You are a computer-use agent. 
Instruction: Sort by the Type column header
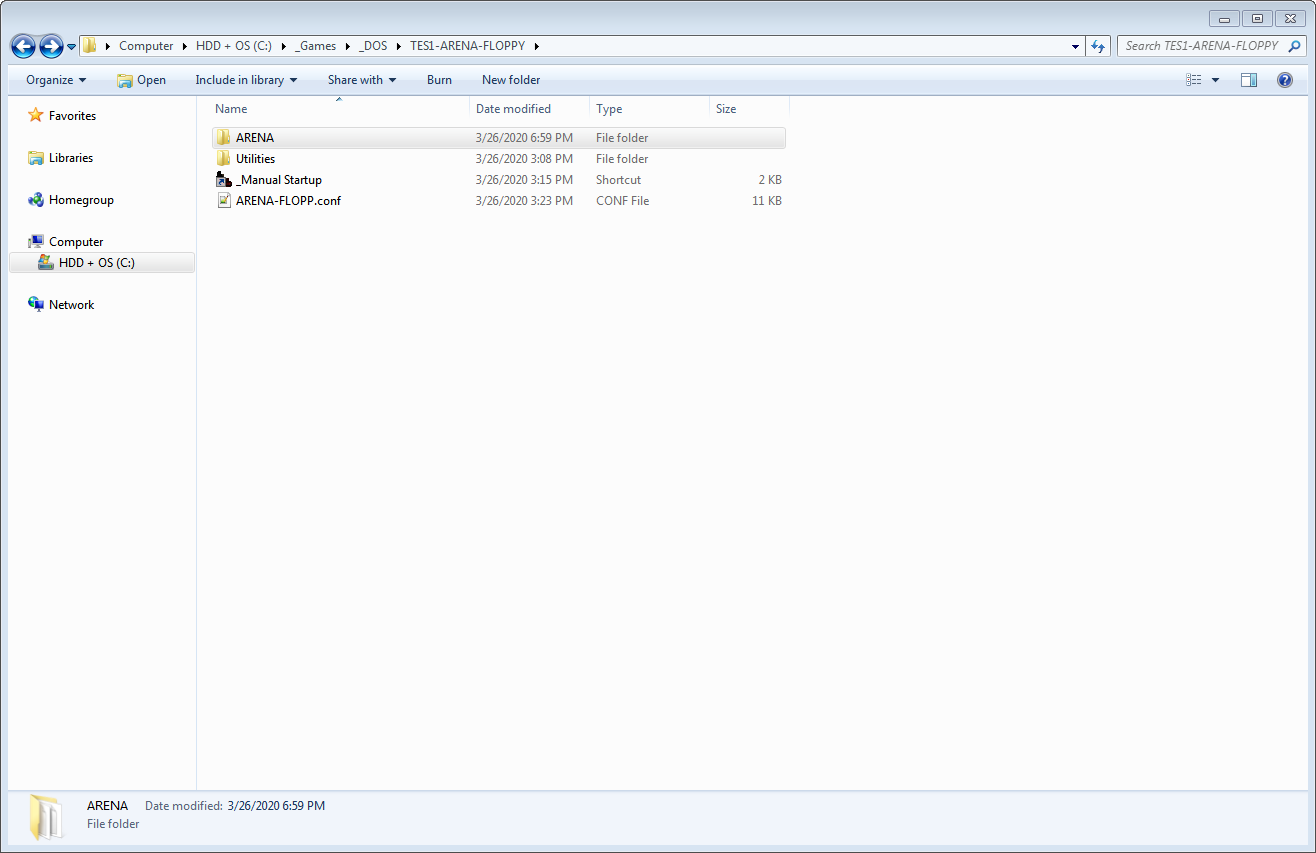coord(649,109)
